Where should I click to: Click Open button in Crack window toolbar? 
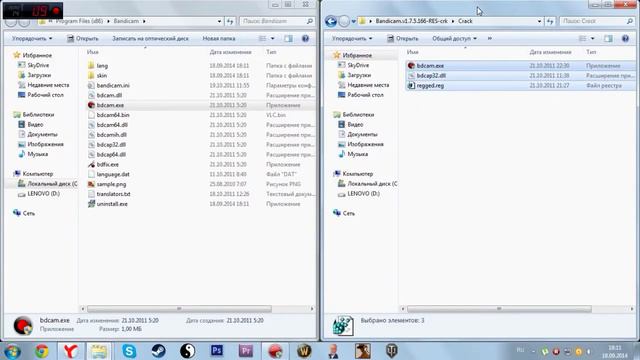tap(402, 38)
